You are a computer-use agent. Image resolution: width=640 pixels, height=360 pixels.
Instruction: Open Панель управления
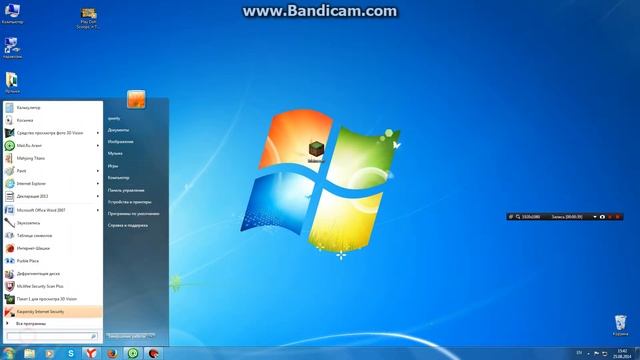[x=126, y=190]
